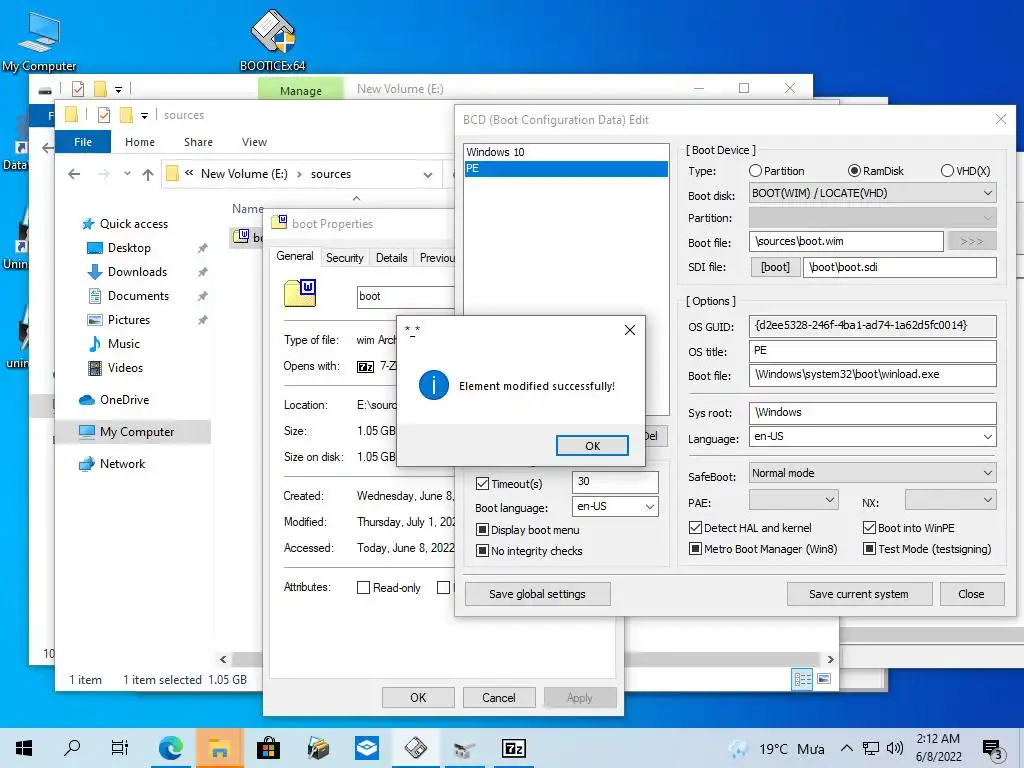Confirm message box with OK
Viewport: 1024px width, 768px height.
[592, 446]
